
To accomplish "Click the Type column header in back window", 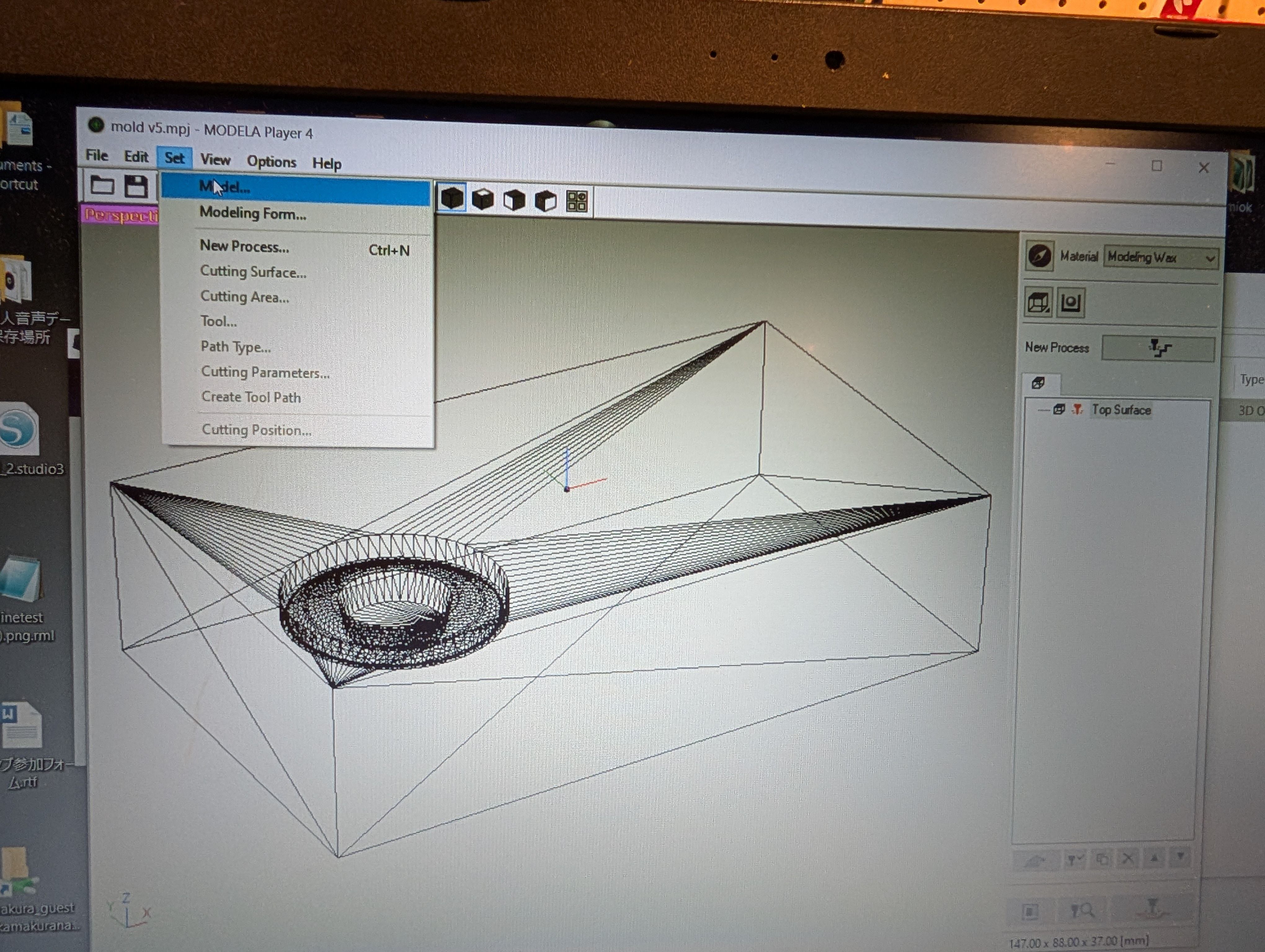I will tap(1251, 379).
